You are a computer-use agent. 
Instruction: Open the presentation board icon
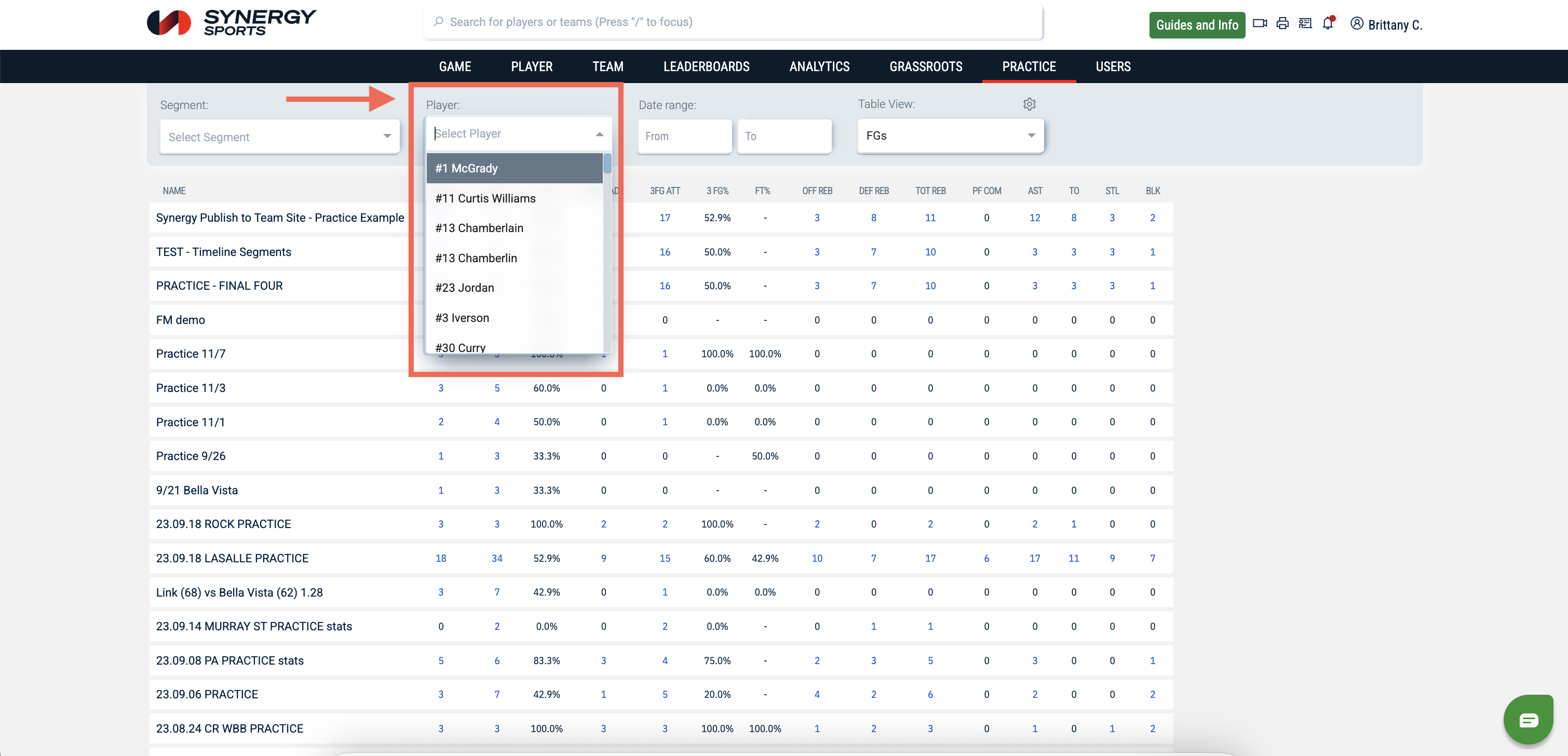coord(1305,24)
